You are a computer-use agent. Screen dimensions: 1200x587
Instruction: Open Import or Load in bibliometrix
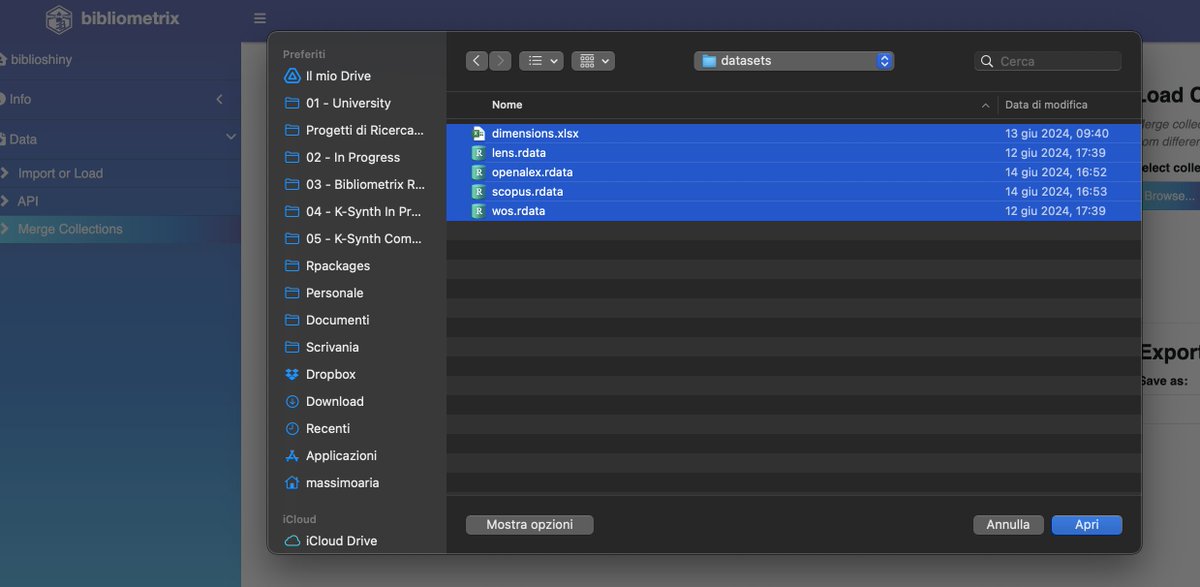[120, 173]
